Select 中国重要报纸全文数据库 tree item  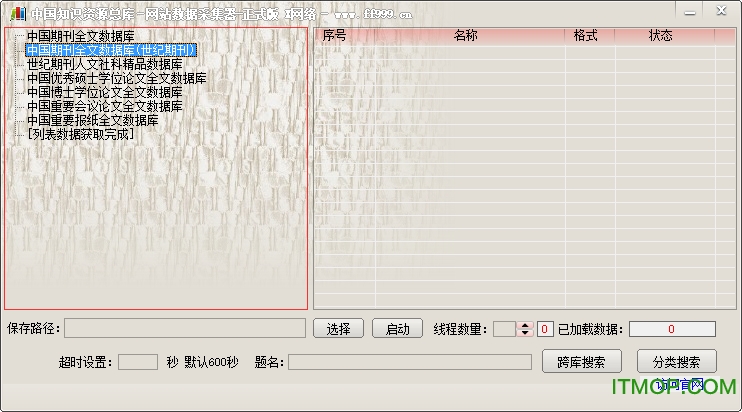[x=93, y=120]
